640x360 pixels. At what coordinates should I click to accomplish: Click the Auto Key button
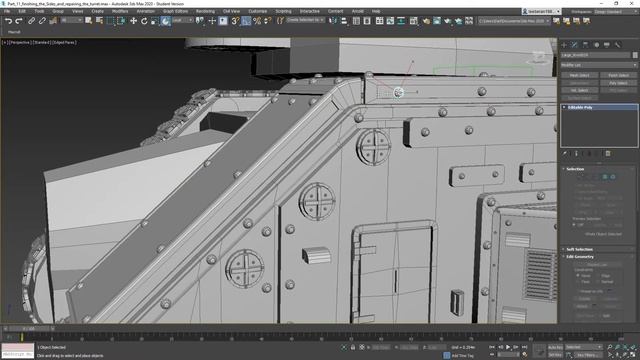pyautogui.click(x=555, y=347)
